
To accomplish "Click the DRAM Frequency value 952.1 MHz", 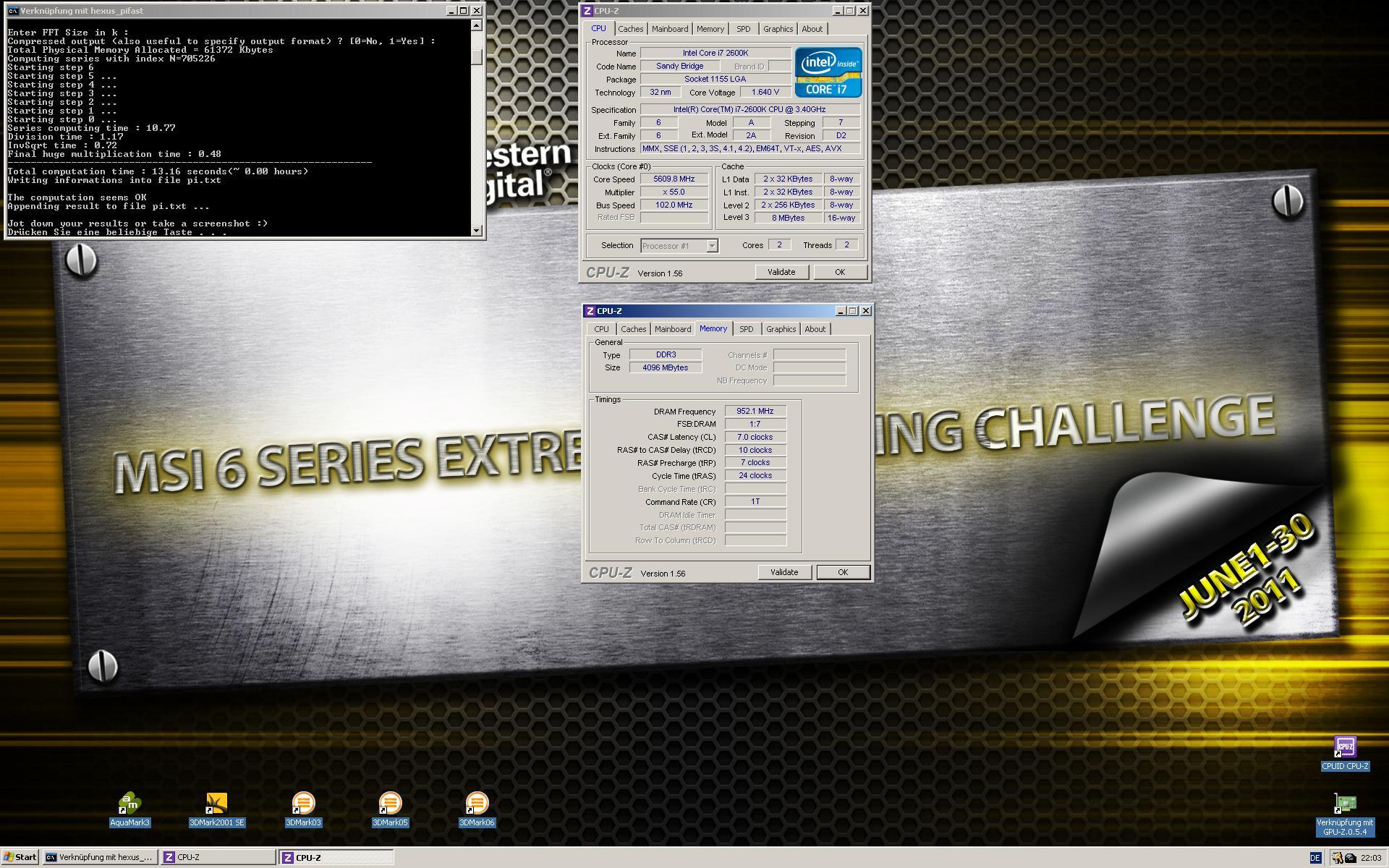I will [755, 411].
